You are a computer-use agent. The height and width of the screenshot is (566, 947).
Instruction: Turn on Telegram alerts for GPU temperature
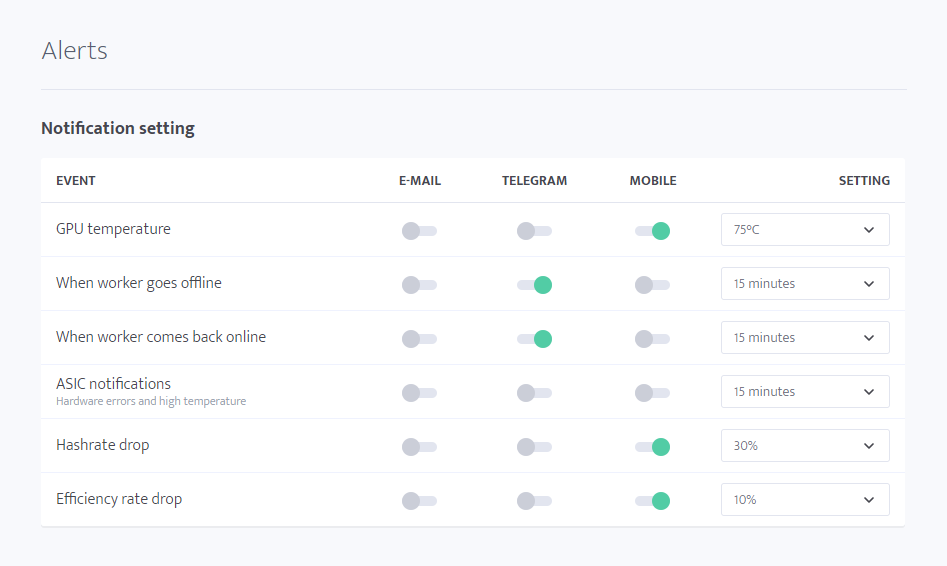[x=534, y=231]
